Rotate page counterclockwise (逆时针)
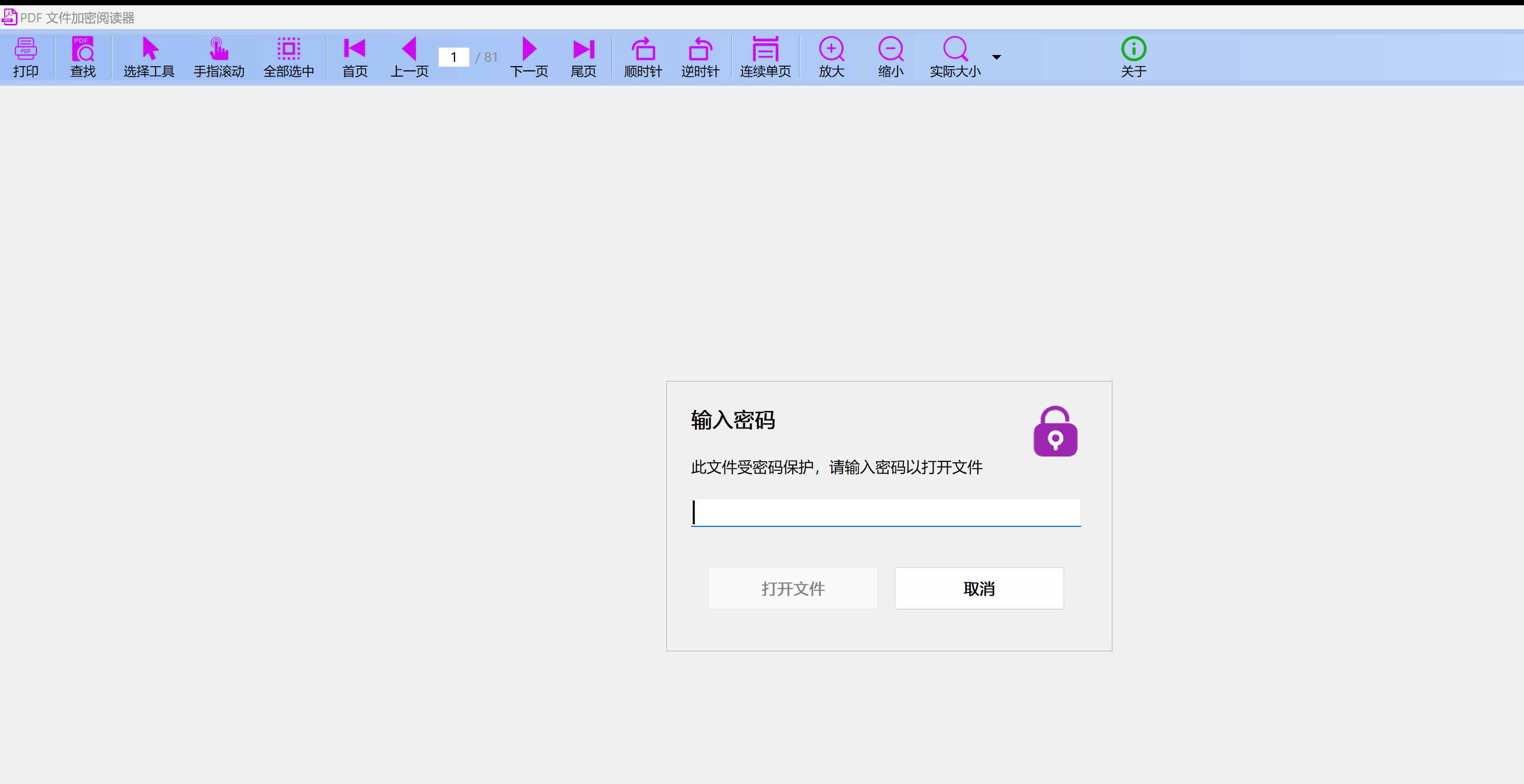The height and width of the screenshot is (784, 1524). (700, 57)
